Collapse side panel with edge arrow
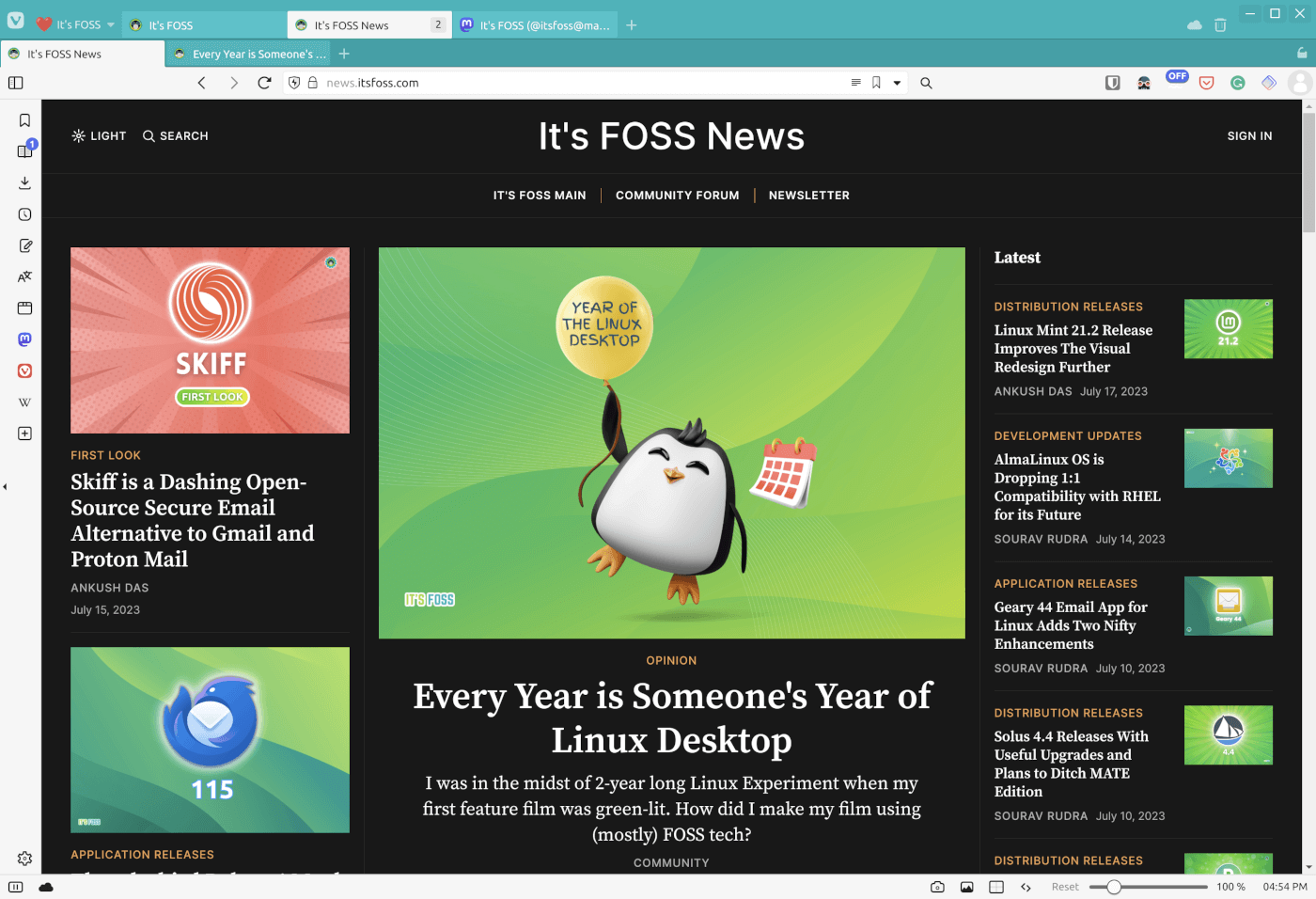Screen dimensions: 1316x899 [x=5, y=486]
